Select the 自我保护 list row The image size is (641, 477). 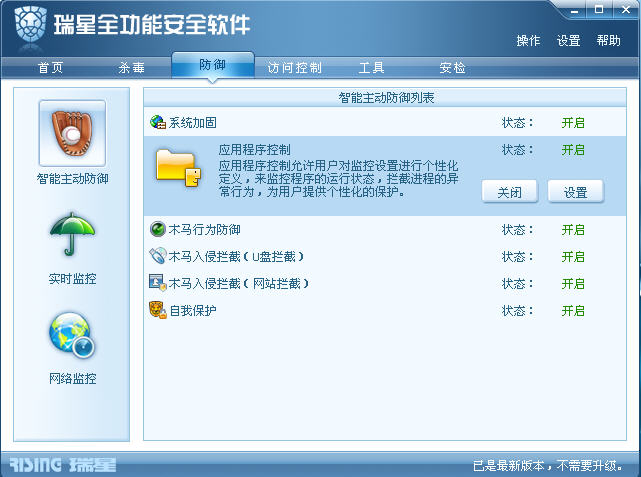coord(385,310)
